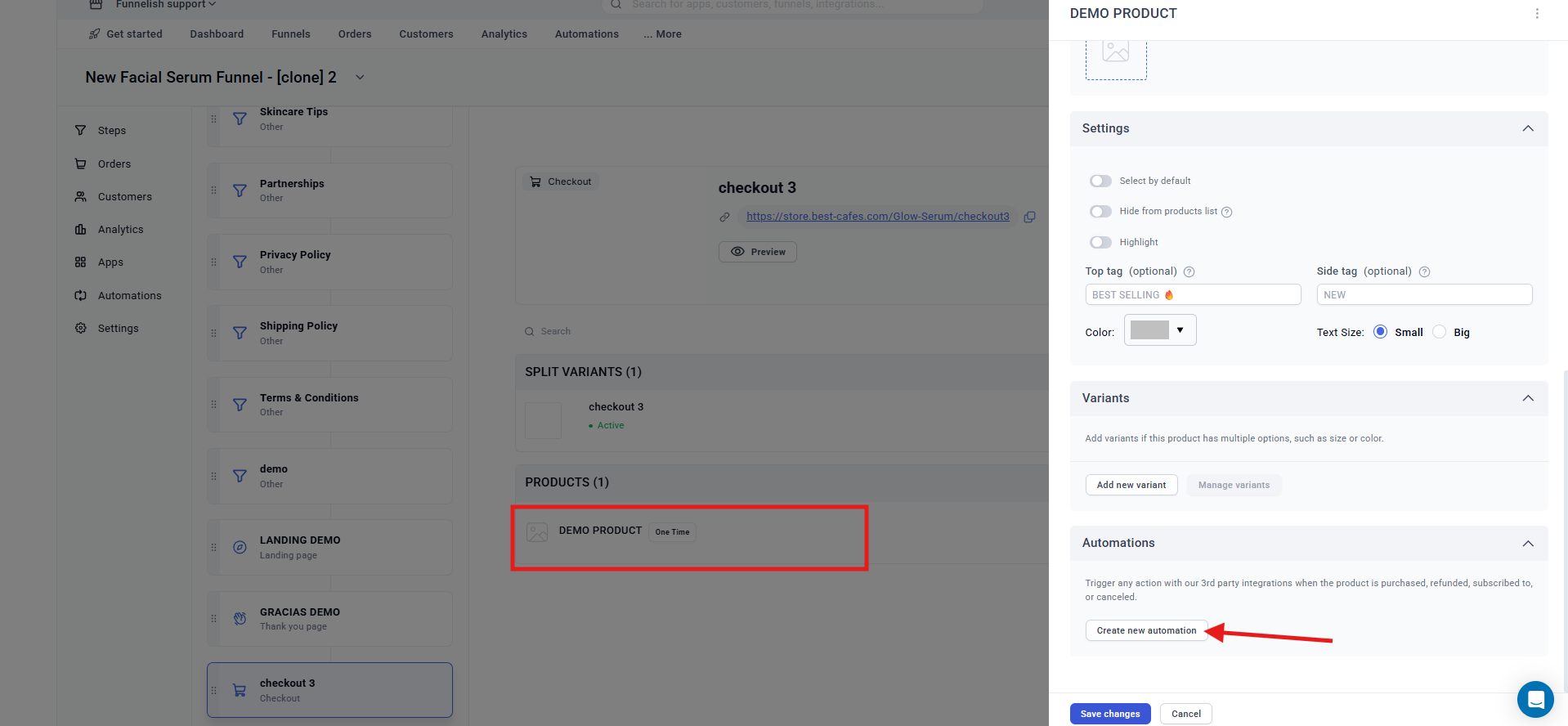Screen dimensions: 1568x726
Task: Turn on the Highlight toggle
Action: tap(1100, 242)
